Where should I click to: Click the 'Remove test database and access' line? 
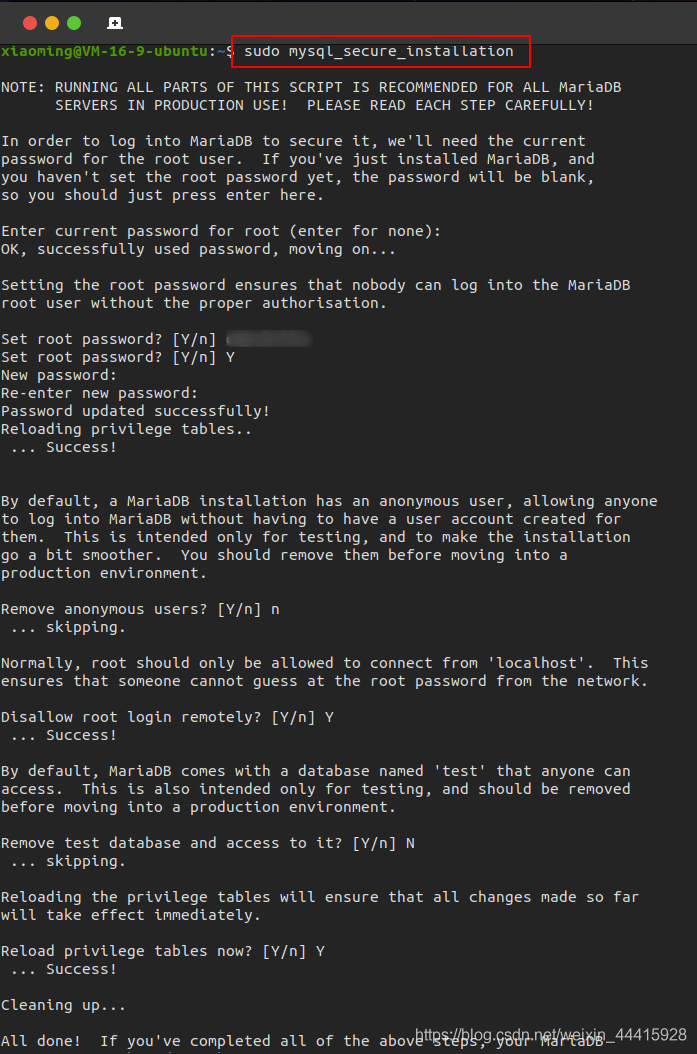(x=208, y=843)
